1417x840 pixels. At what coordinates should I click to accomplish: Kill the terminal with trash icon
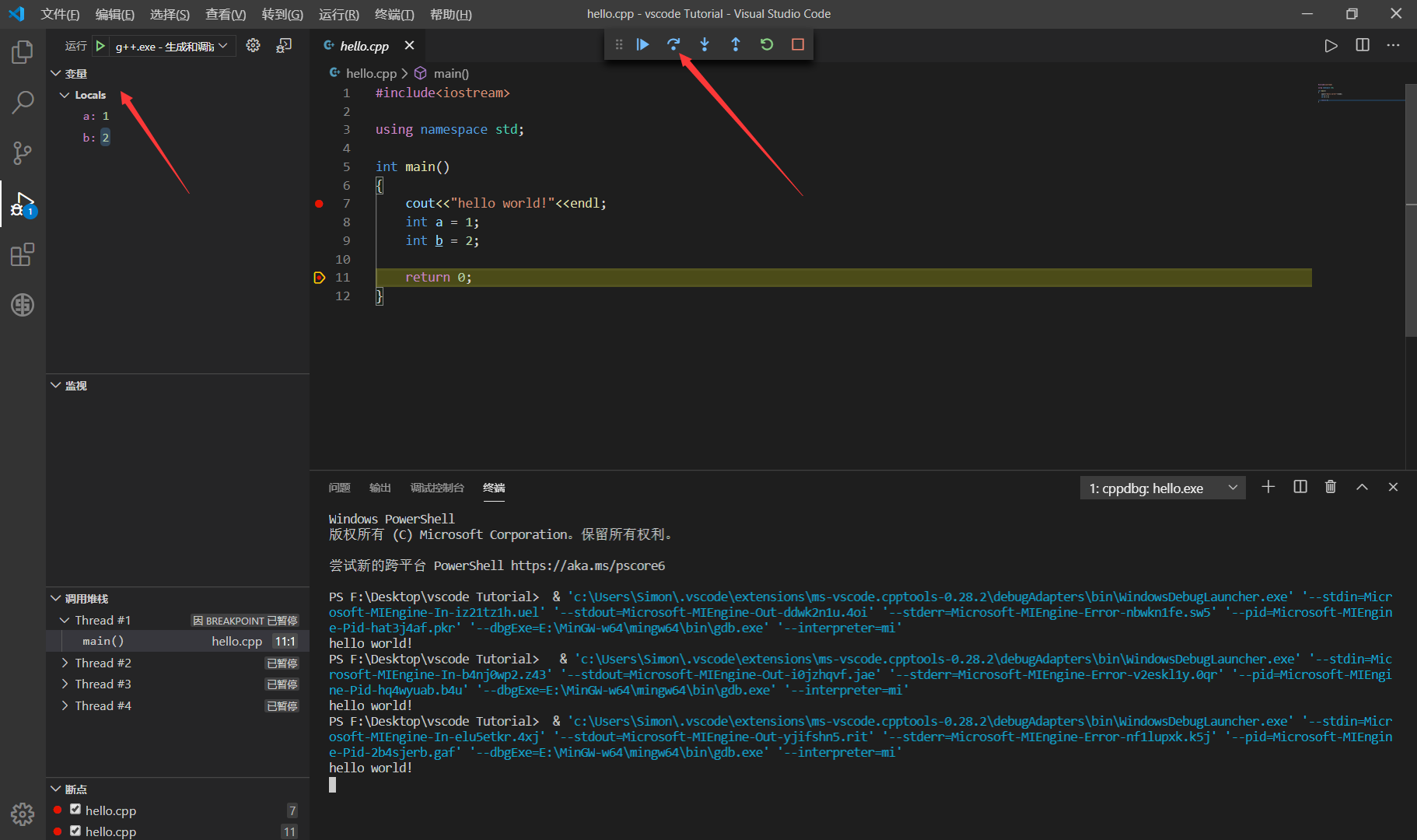pyautogui.click(x=1331, y=487)
